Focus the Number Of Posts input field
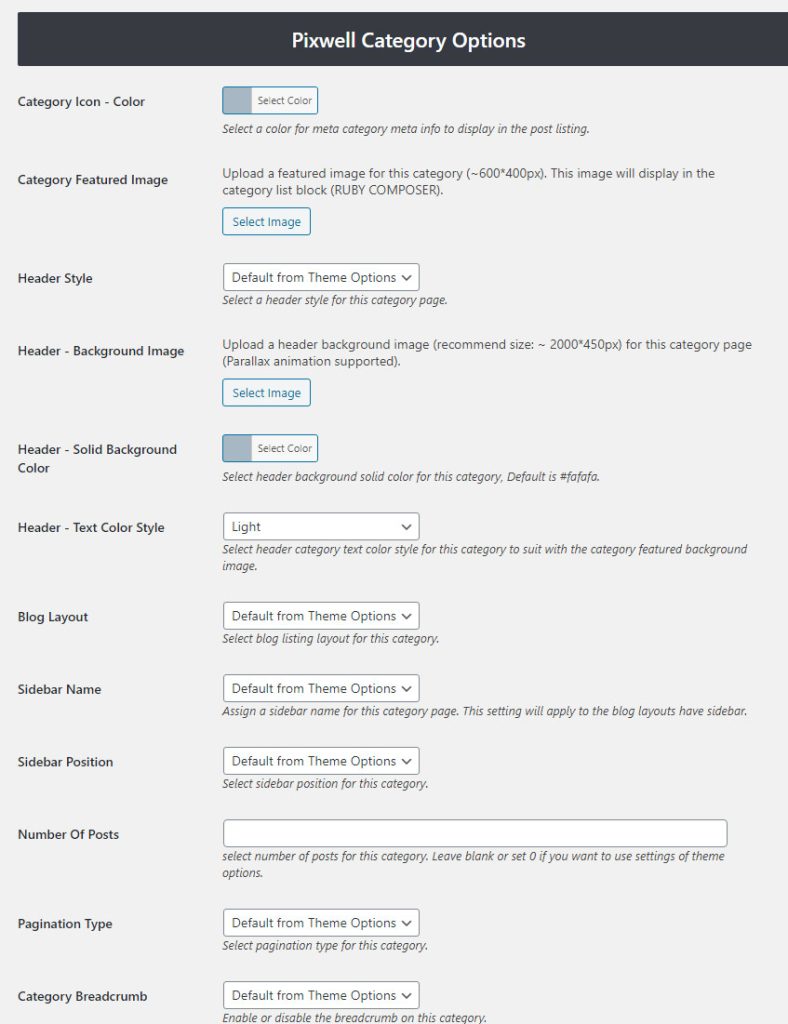788x1024 pixels. point(475,833)
